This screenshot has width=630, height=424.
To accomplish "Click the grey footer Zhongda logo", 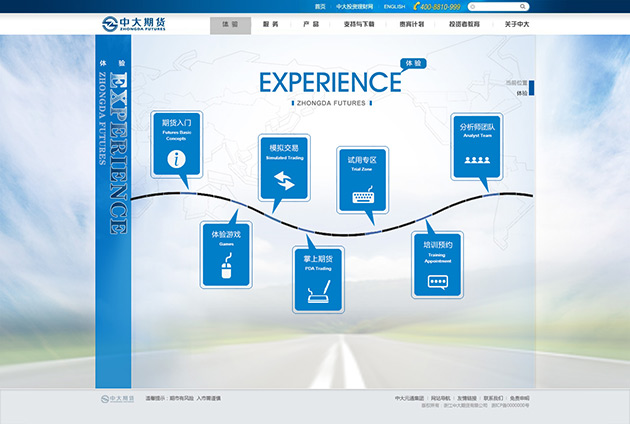I will (x=117, y=399).
